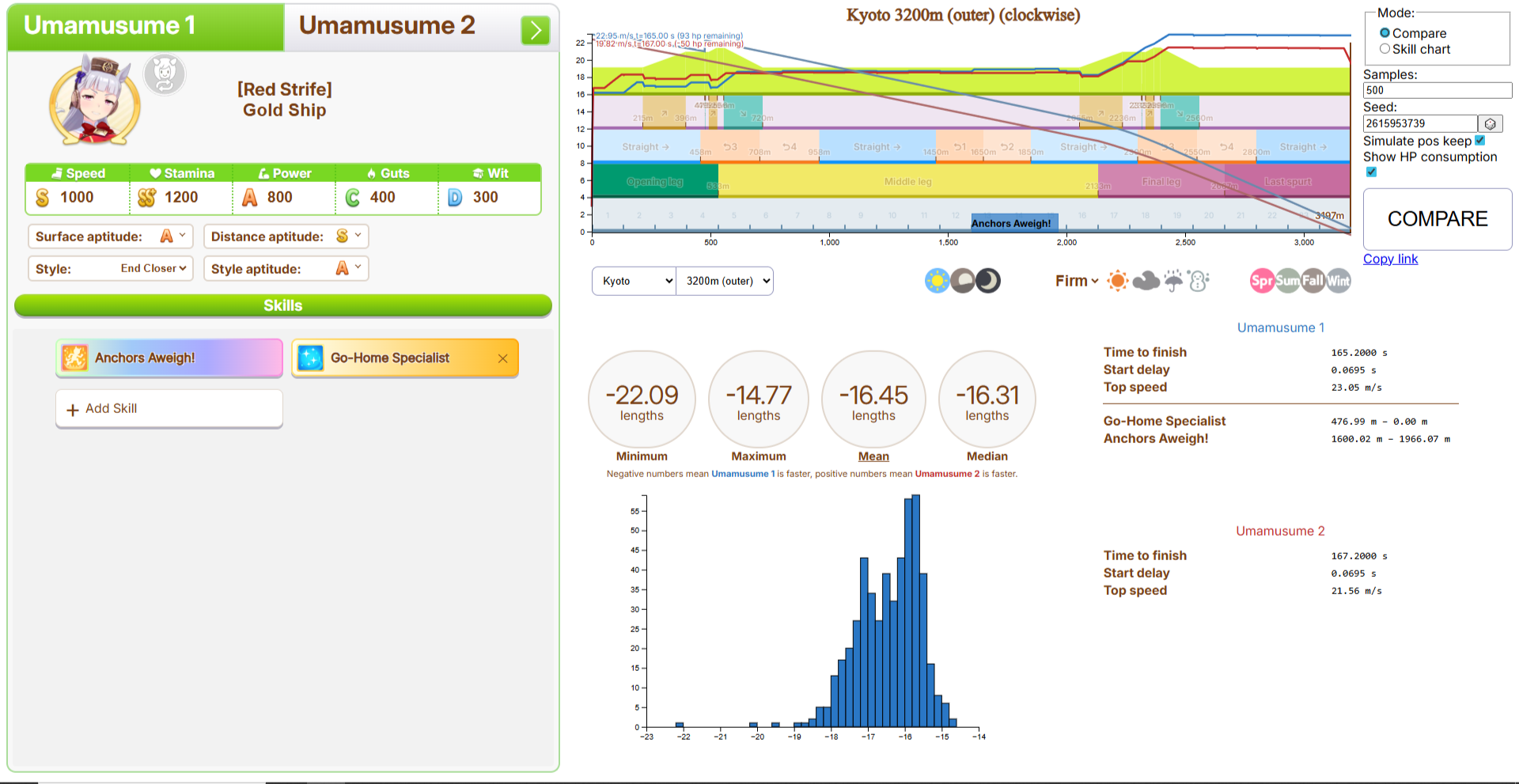Select the Skill chart mode radio button

(1385, 49)
